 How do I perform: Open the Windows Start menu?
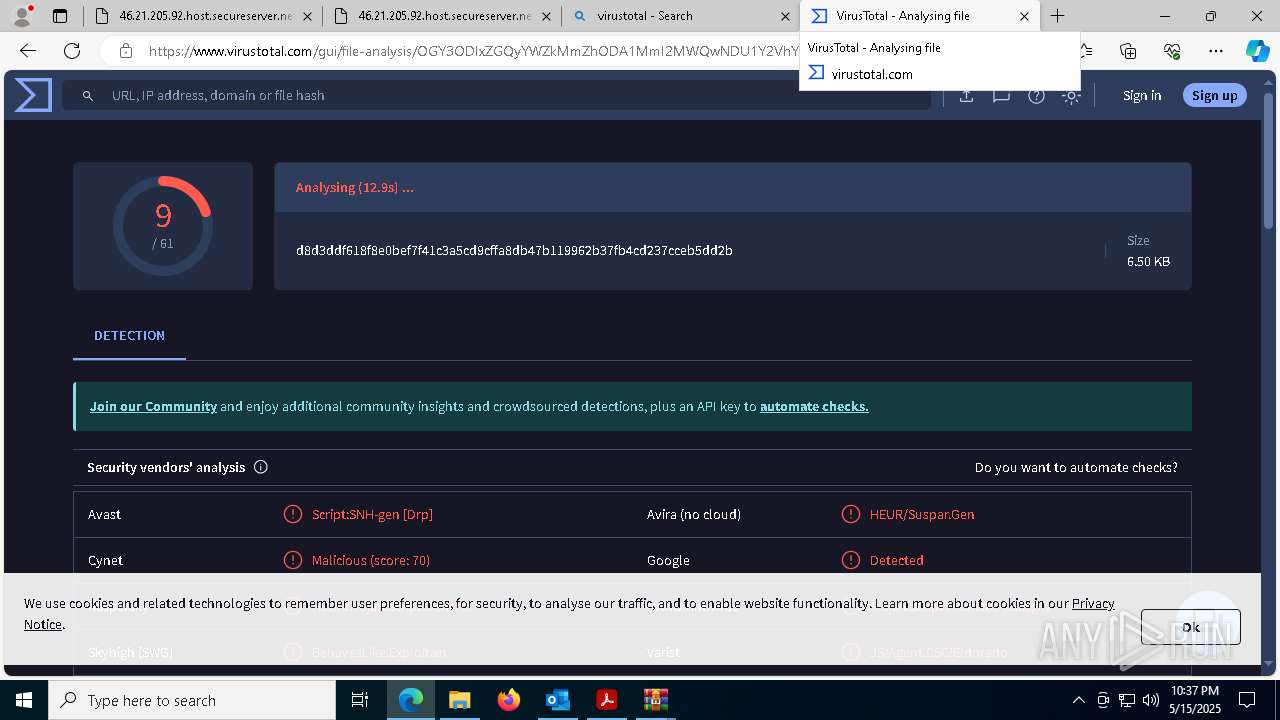click(x=23, y=700)
